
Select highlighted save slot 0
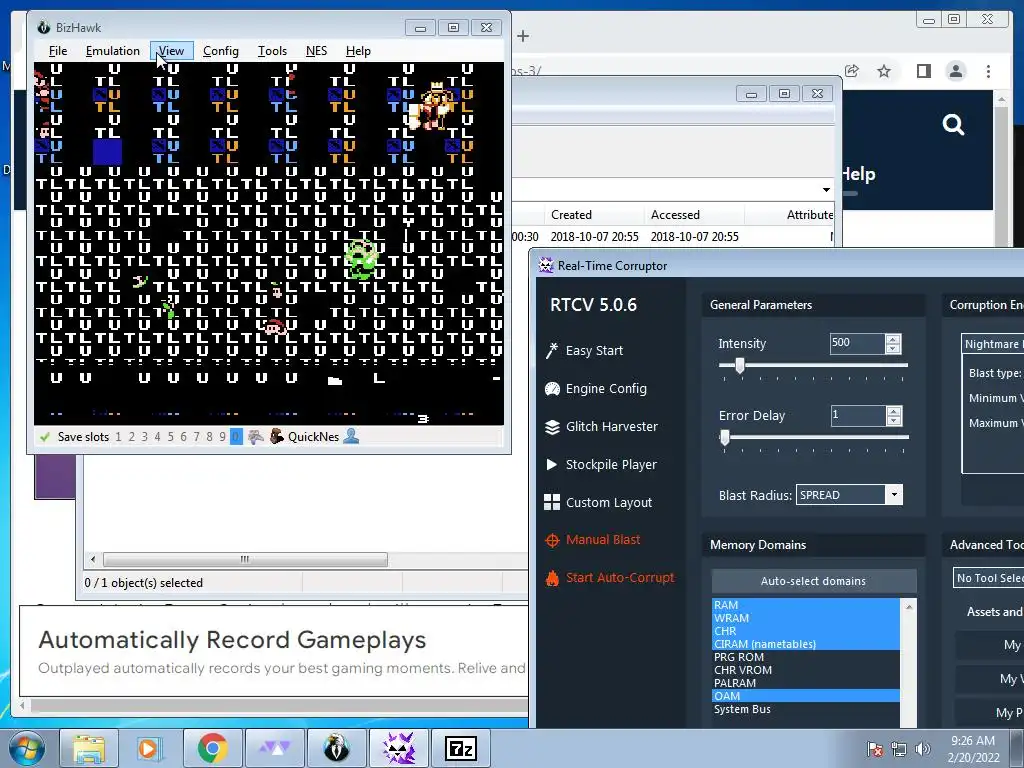[x=236, y=437]
